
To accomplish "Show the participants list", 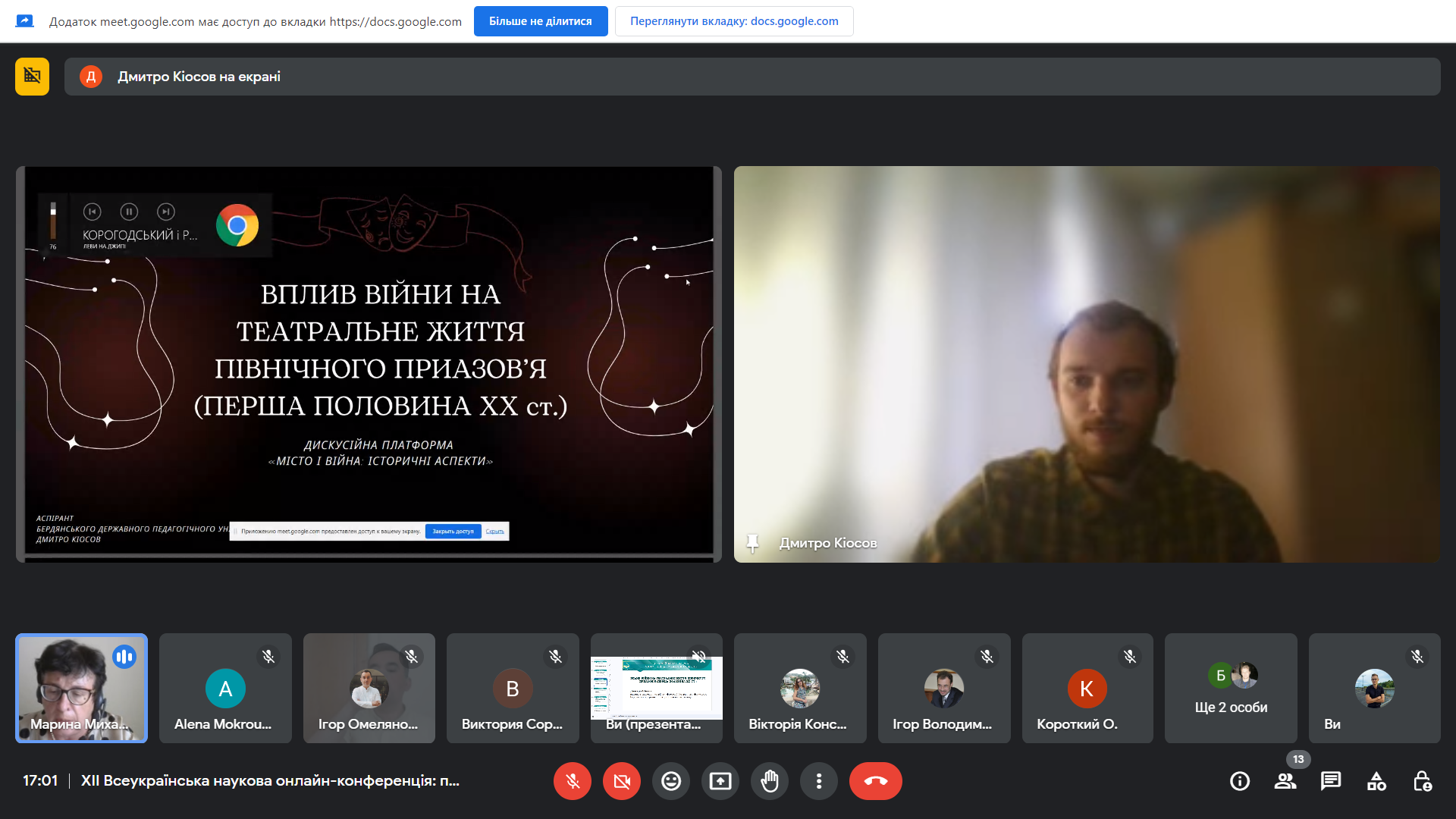I will (x=1285, y=781).
